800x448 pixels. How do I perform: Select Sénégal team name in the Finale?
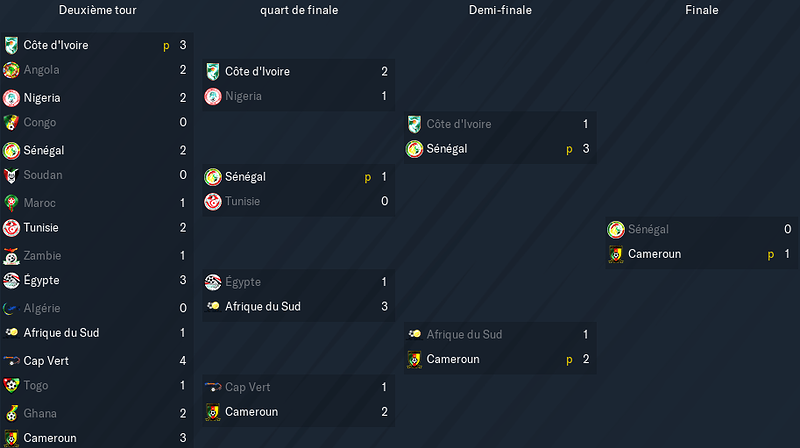pyautogui.click(x=648, y=230)
